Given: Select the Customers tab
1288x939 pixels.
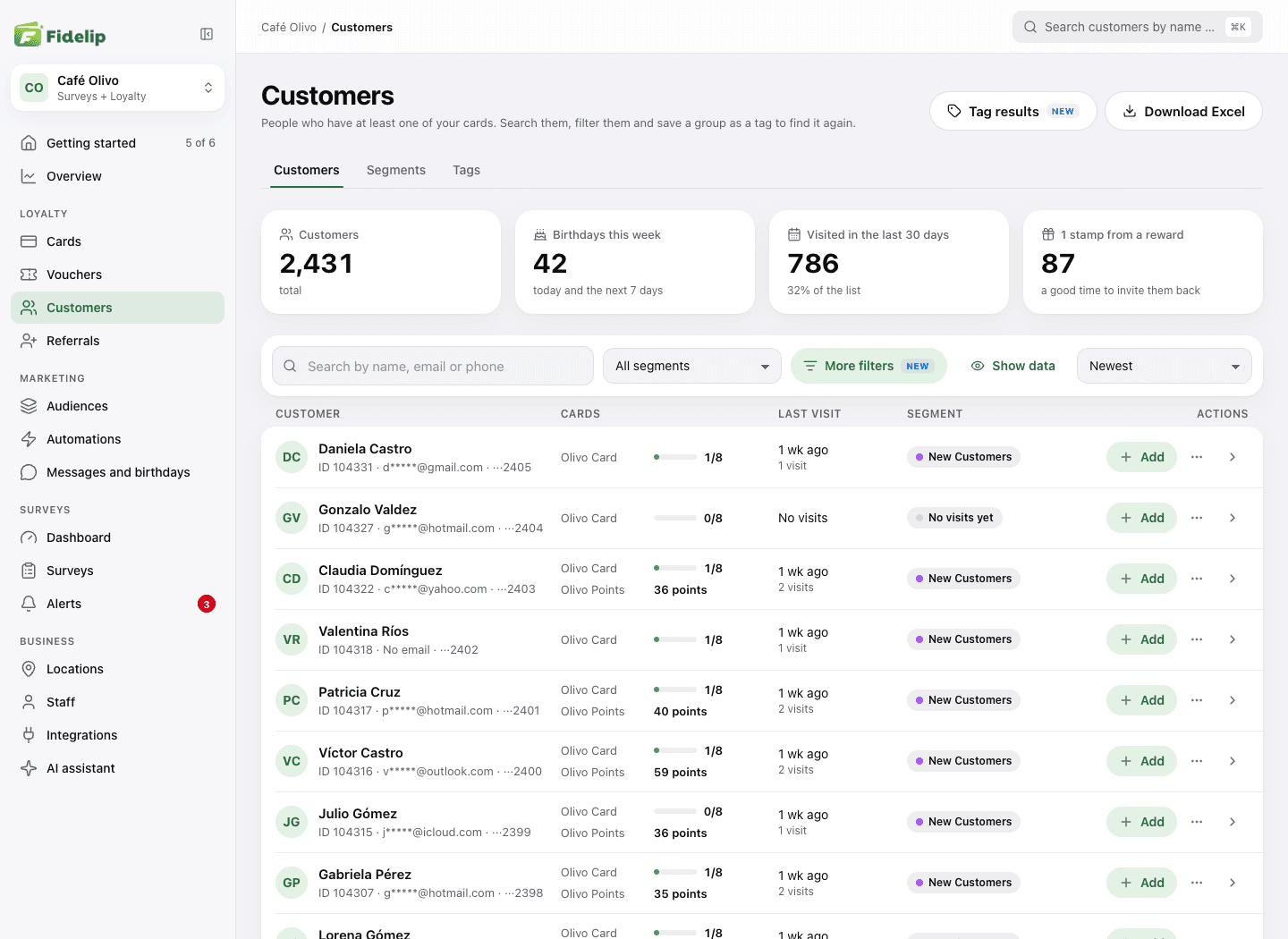Looking at the screenshot, I should [x=307, y=170].
